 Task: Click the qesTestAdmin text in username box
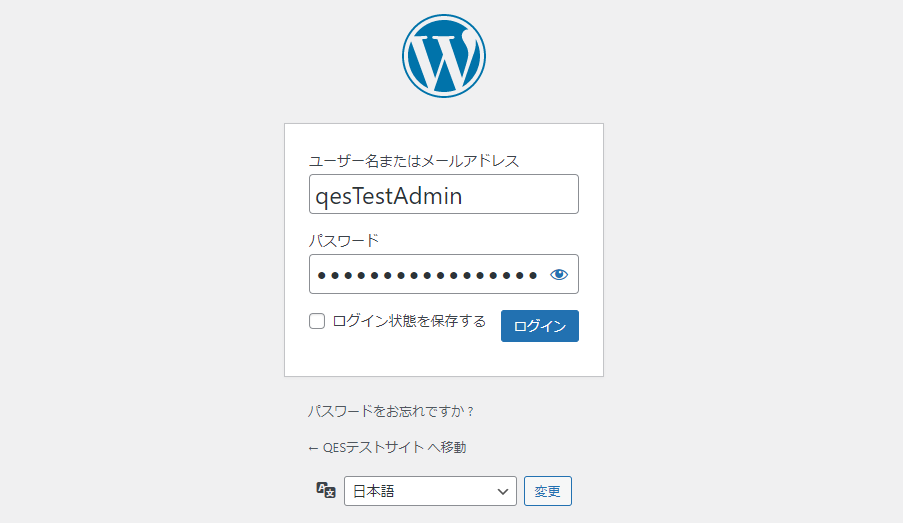point(389,195)
